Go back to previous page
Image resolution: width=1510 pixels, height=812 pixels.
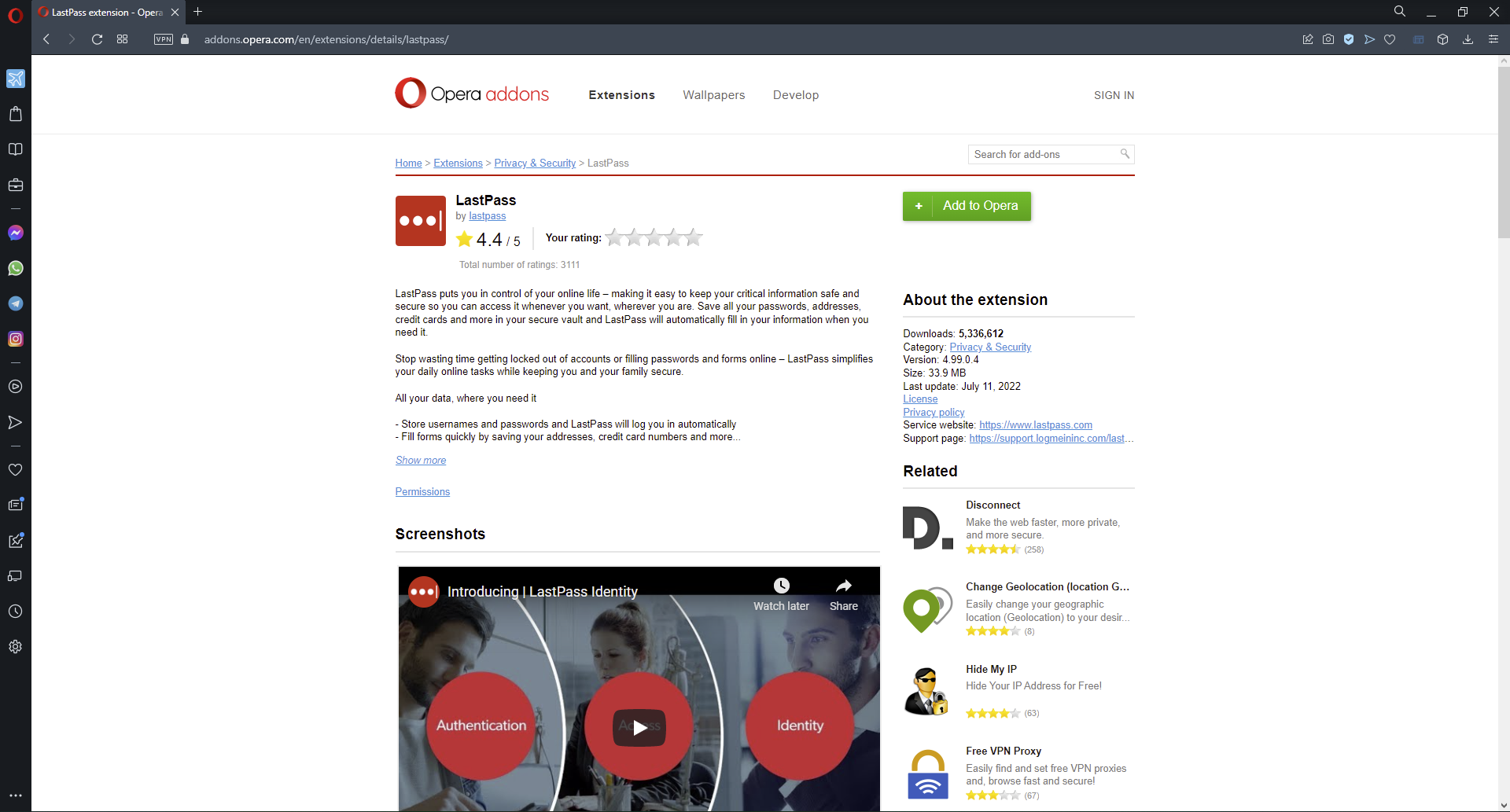pyautogui.click(x=46, y=39)
